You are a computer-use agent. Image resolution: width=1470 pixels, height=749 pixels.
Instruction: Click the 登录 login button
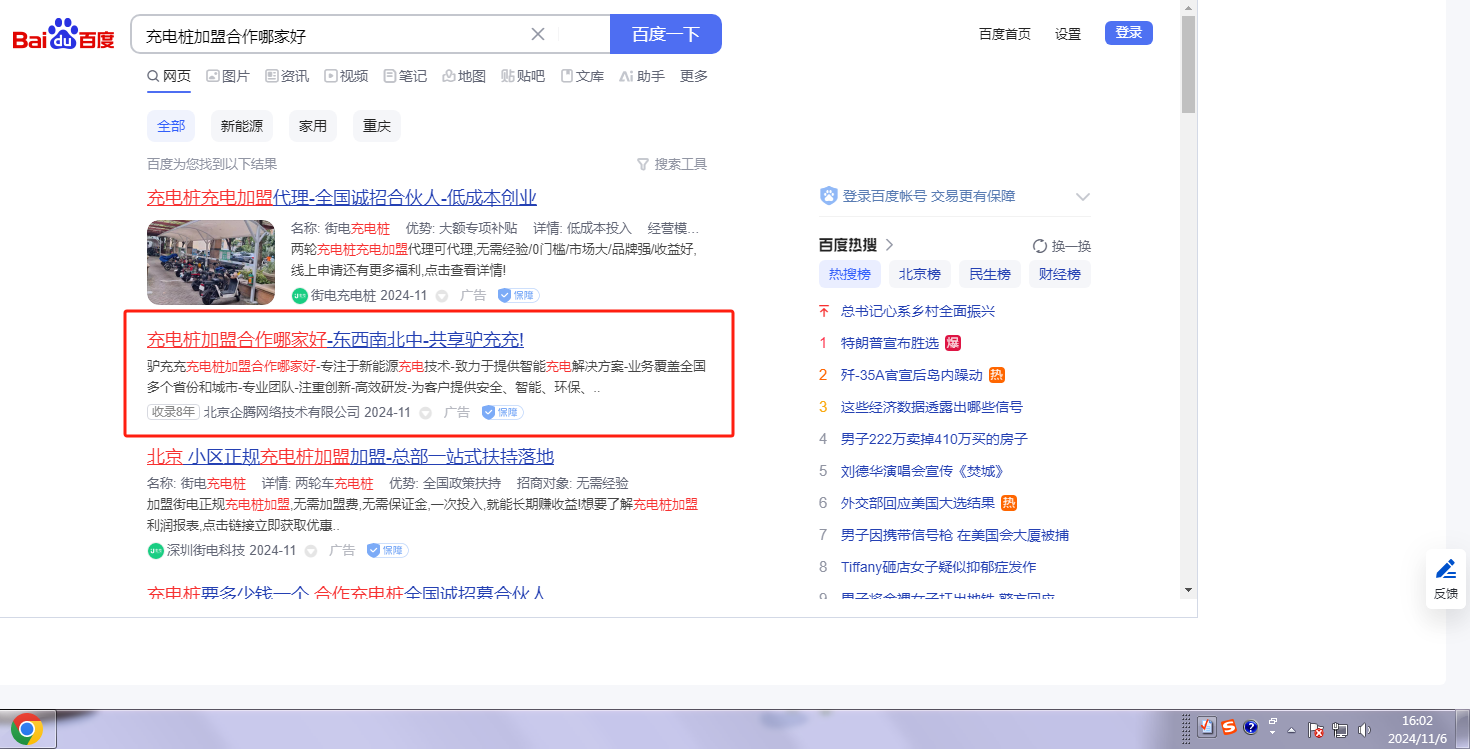[x=1128, y=33]
